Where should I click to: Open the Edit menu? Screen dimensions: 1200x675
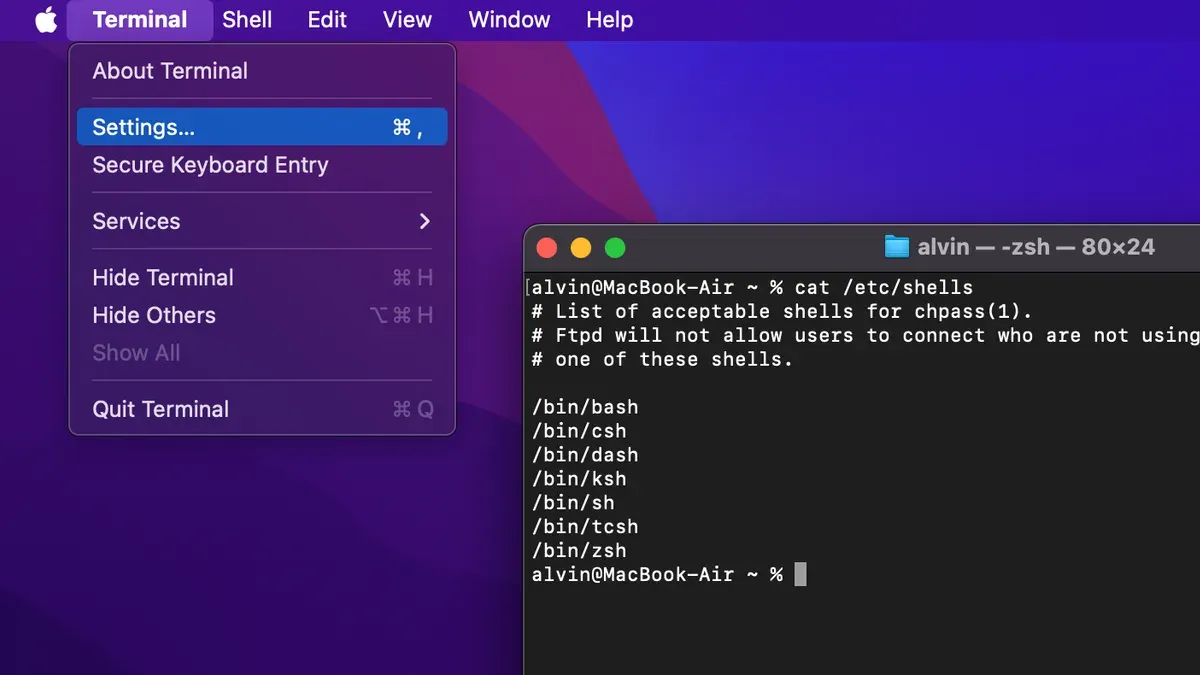pos(327,20)
